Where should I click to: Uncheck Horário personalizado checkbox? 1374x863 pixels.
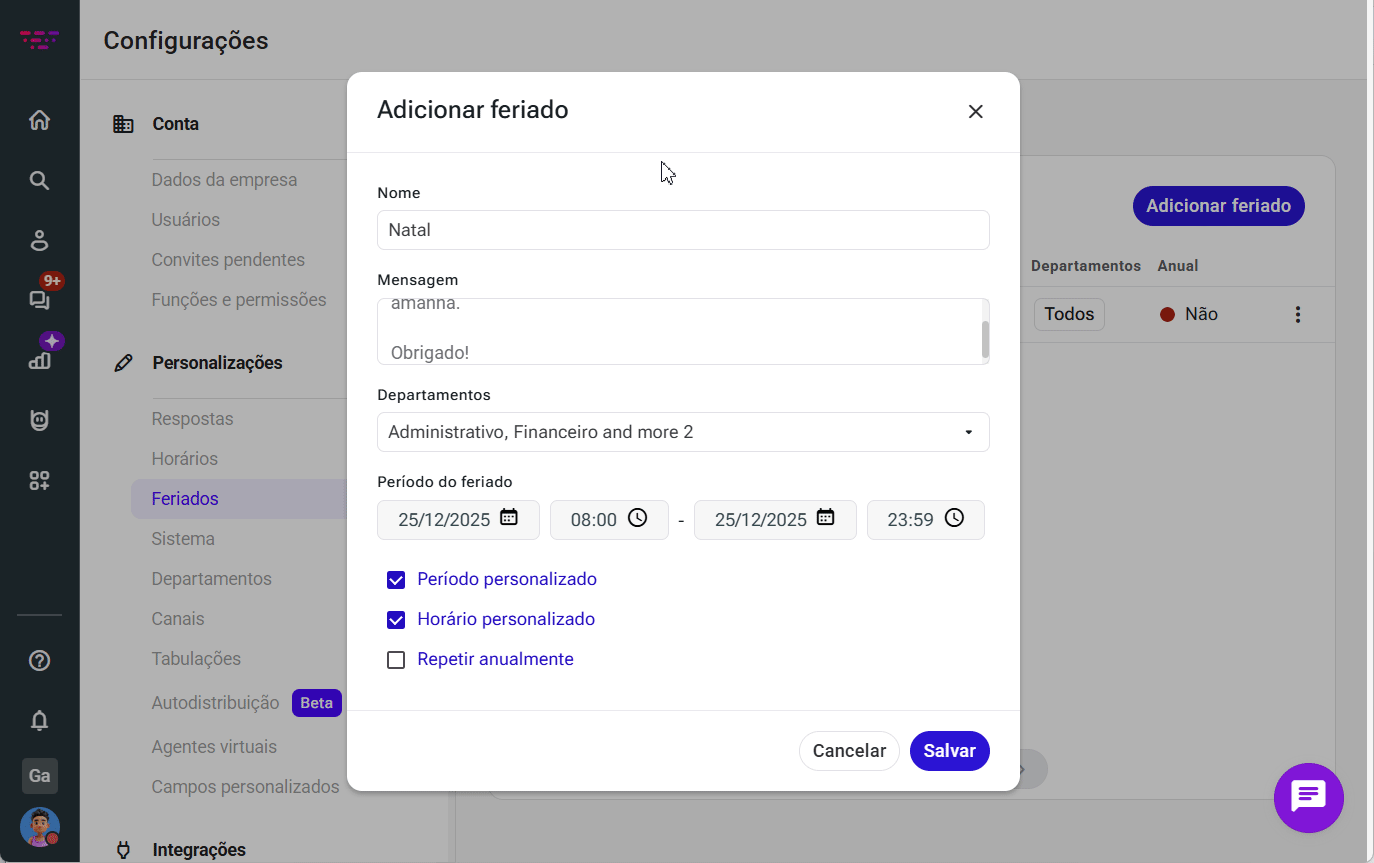click(396, 620)
